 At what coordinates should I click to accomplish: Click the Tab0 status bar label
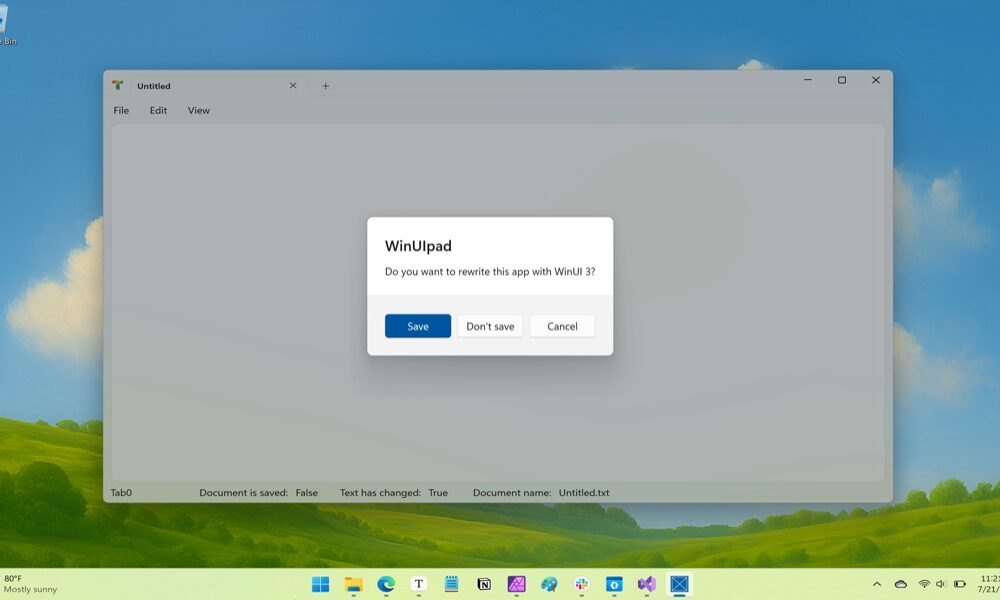click(121, 492)
